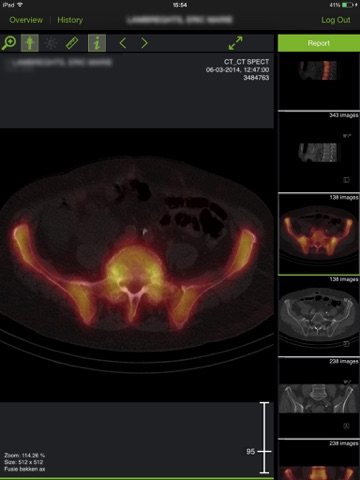
Task: Click the study number 3484763
Action: pos(256,78)
